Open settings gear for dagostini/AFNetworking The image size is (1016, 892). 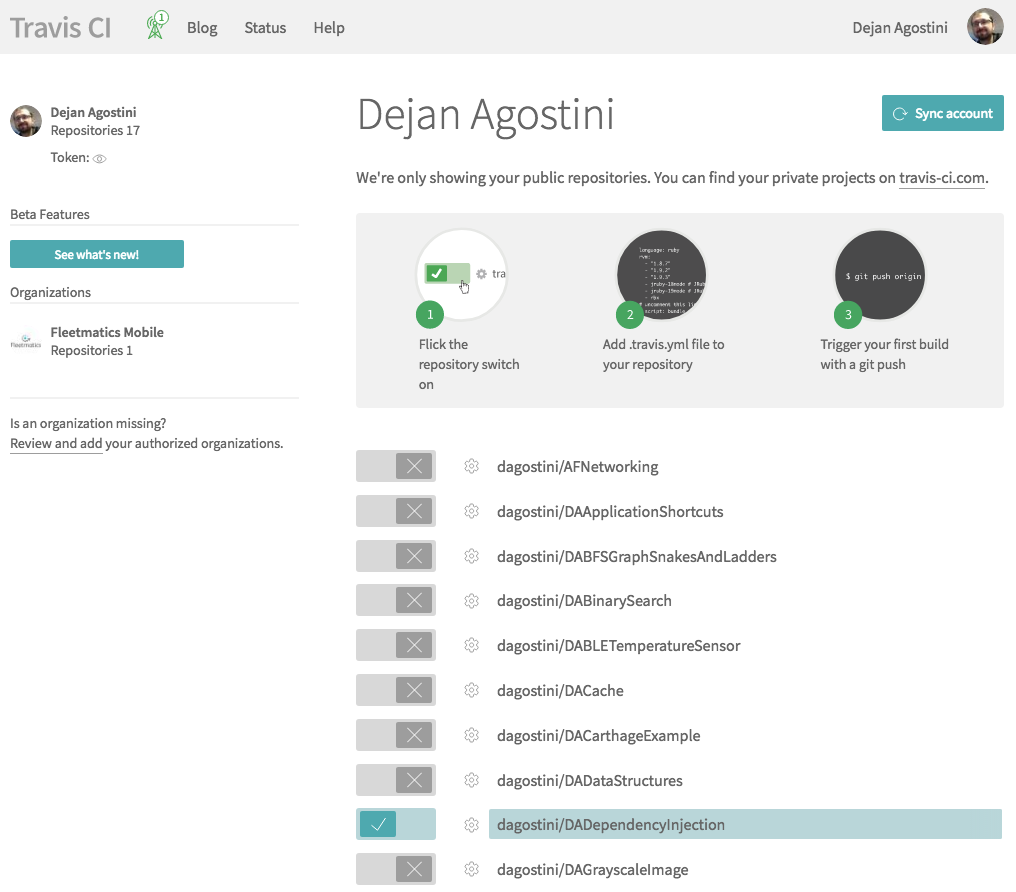click(471, 466)
